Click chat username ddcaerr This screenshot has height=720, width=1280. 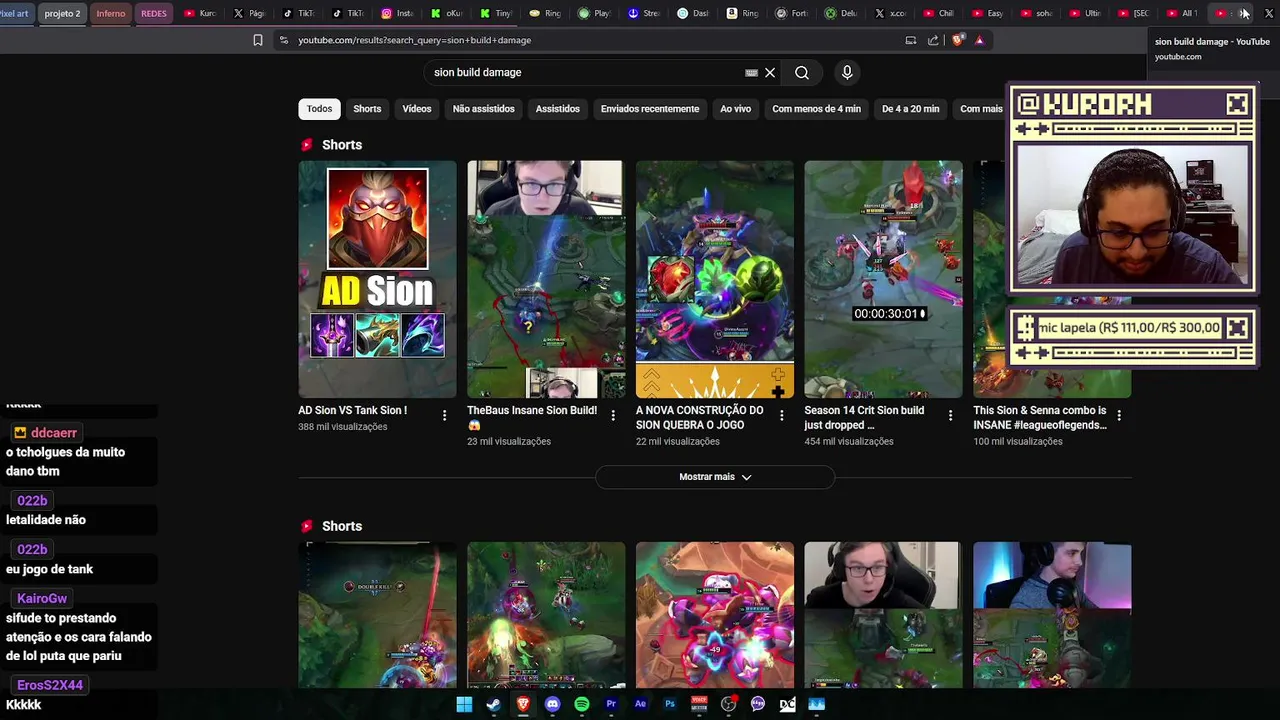click(x=54, y=433)
